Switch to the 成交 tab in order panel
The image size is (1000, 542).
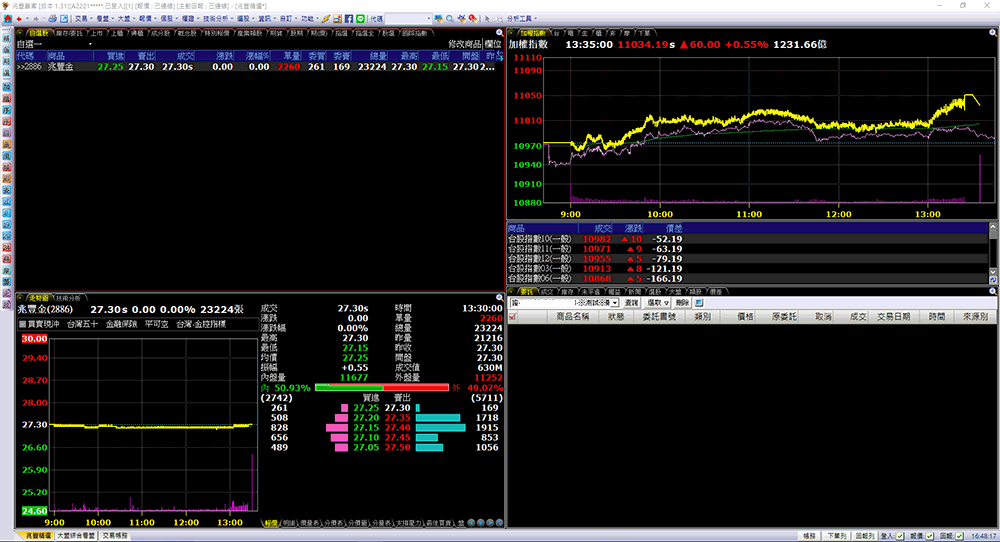point(546,291)
